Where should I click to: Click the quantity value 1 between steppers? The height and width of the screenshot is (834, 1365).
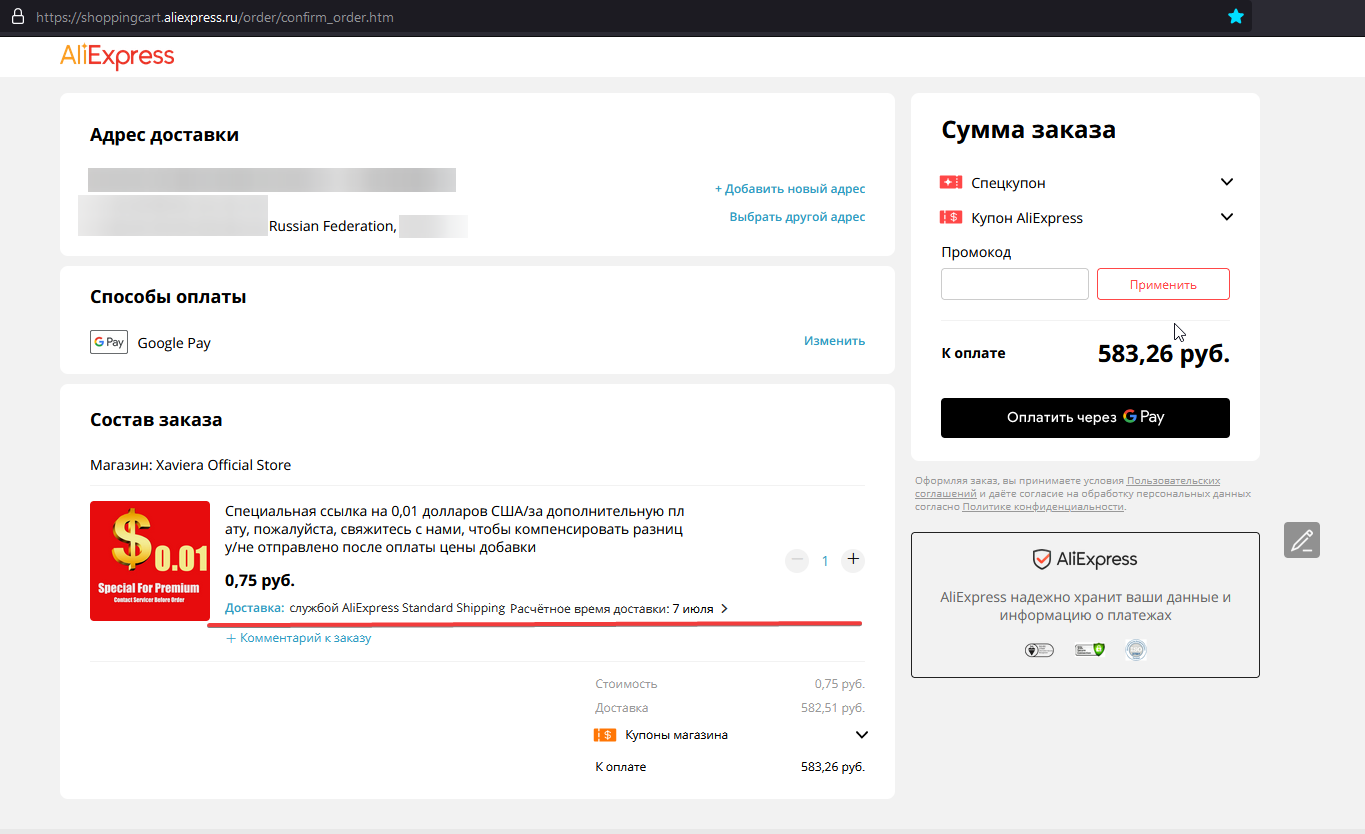tap(825, 561)
